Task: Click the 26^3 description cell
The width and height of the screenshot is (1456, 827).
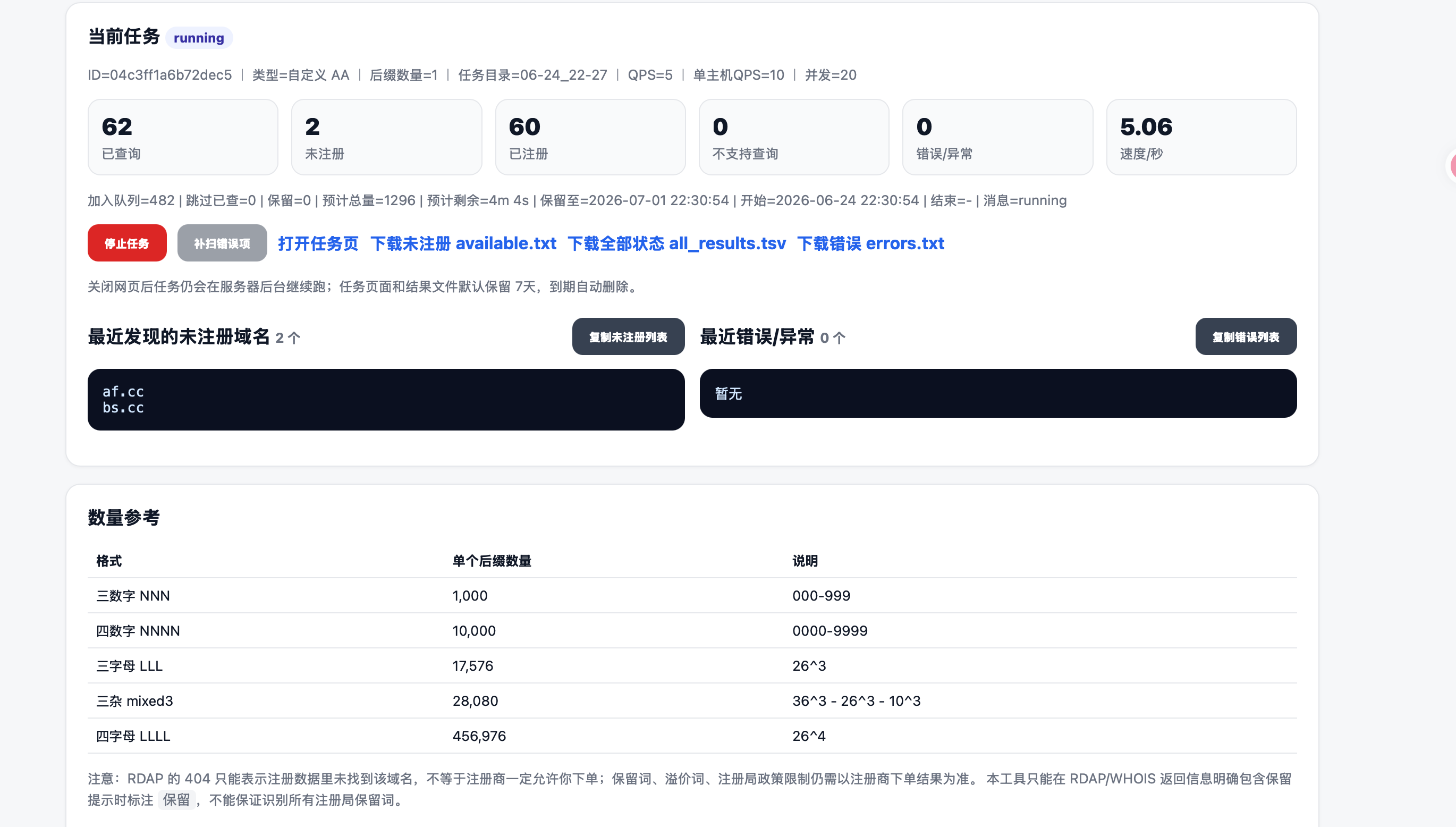Action: [809, 665]
